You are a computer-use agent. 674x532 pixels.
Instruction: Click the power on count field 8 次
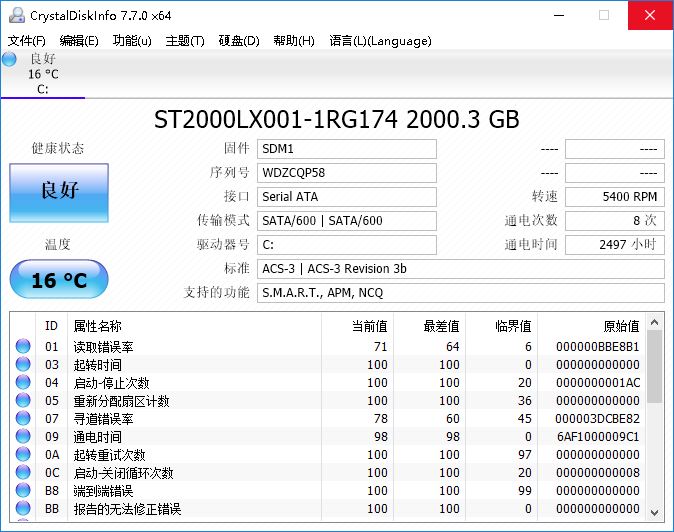[x=615, y=221]
